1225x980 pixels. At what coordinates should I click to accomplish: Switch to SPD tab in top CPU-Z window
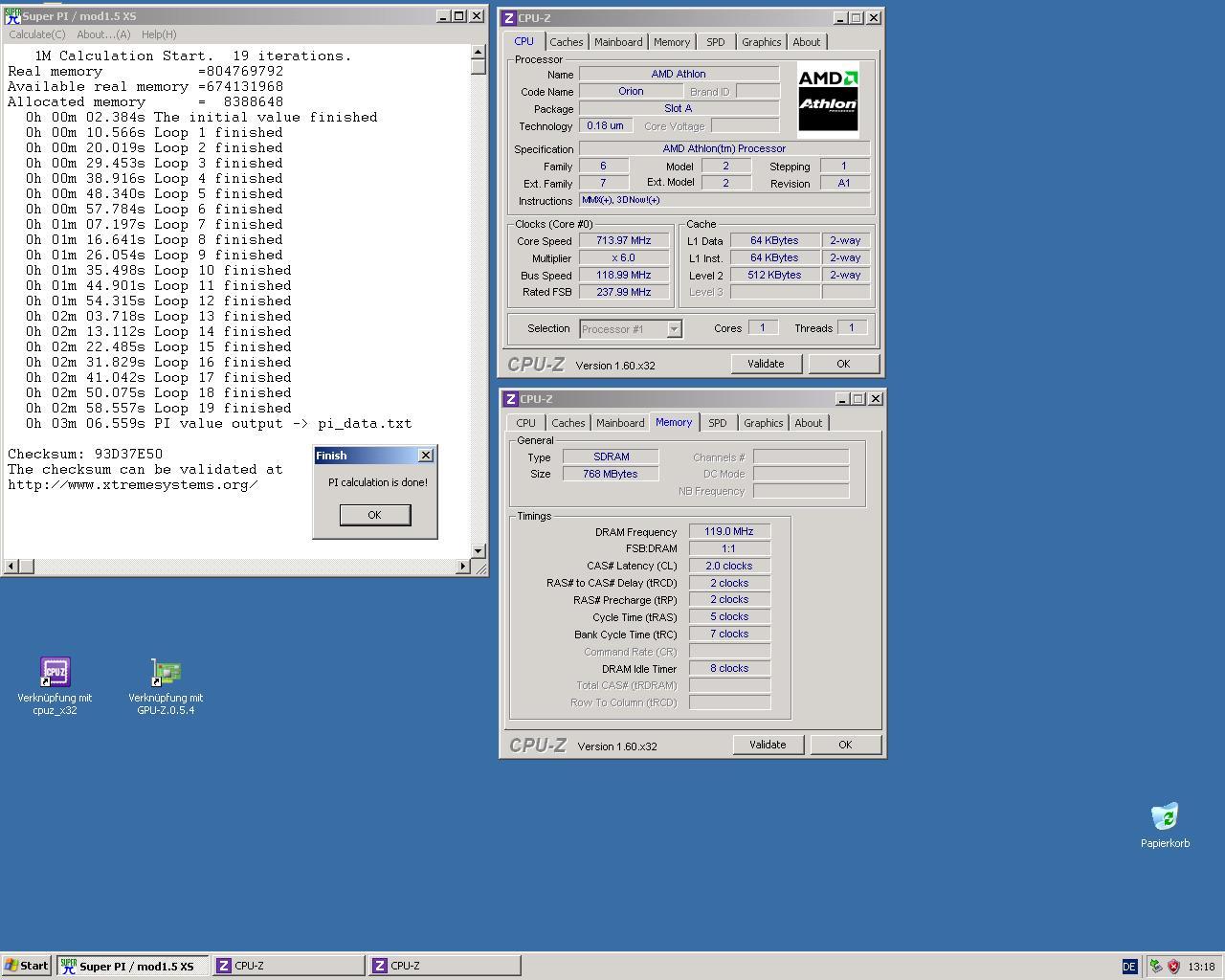[716, 42]
